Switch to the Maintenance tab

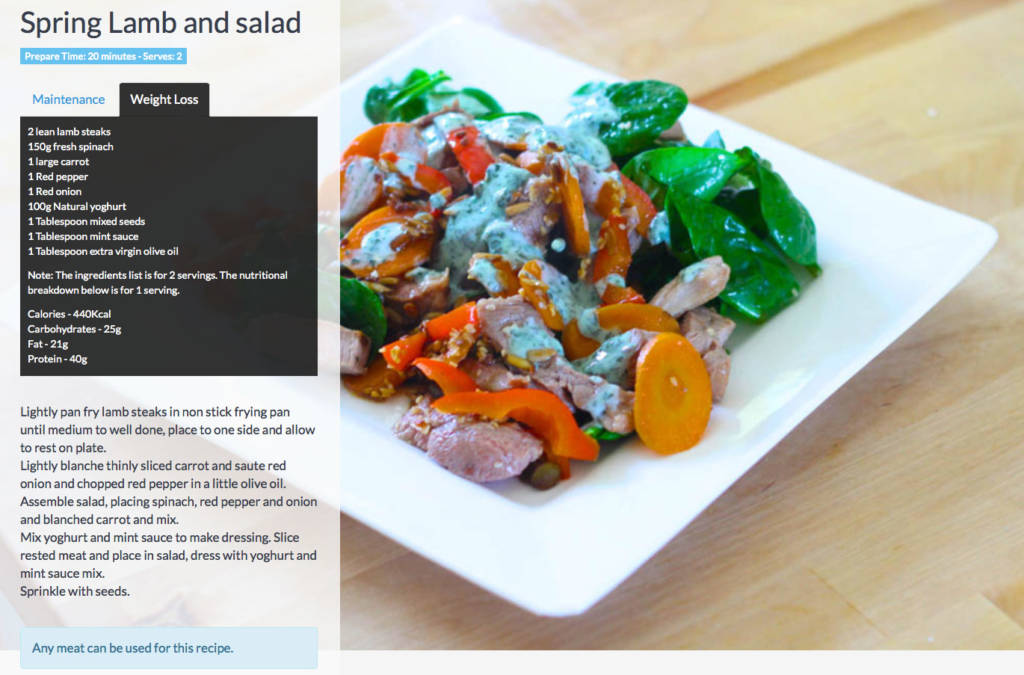[x=69, y=99]
